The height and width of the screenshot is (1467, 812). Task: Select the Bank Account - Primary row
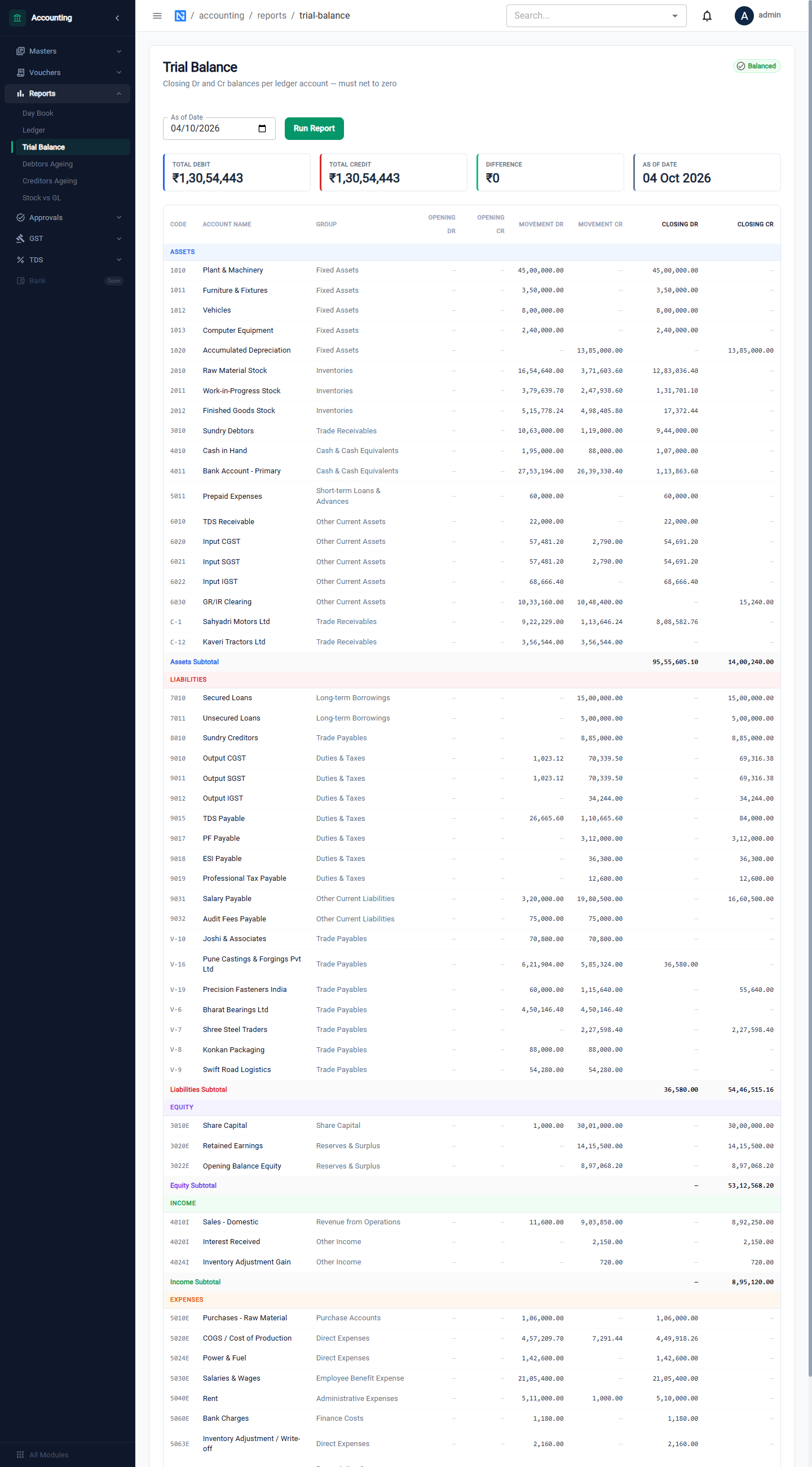(x=471, y=472)
